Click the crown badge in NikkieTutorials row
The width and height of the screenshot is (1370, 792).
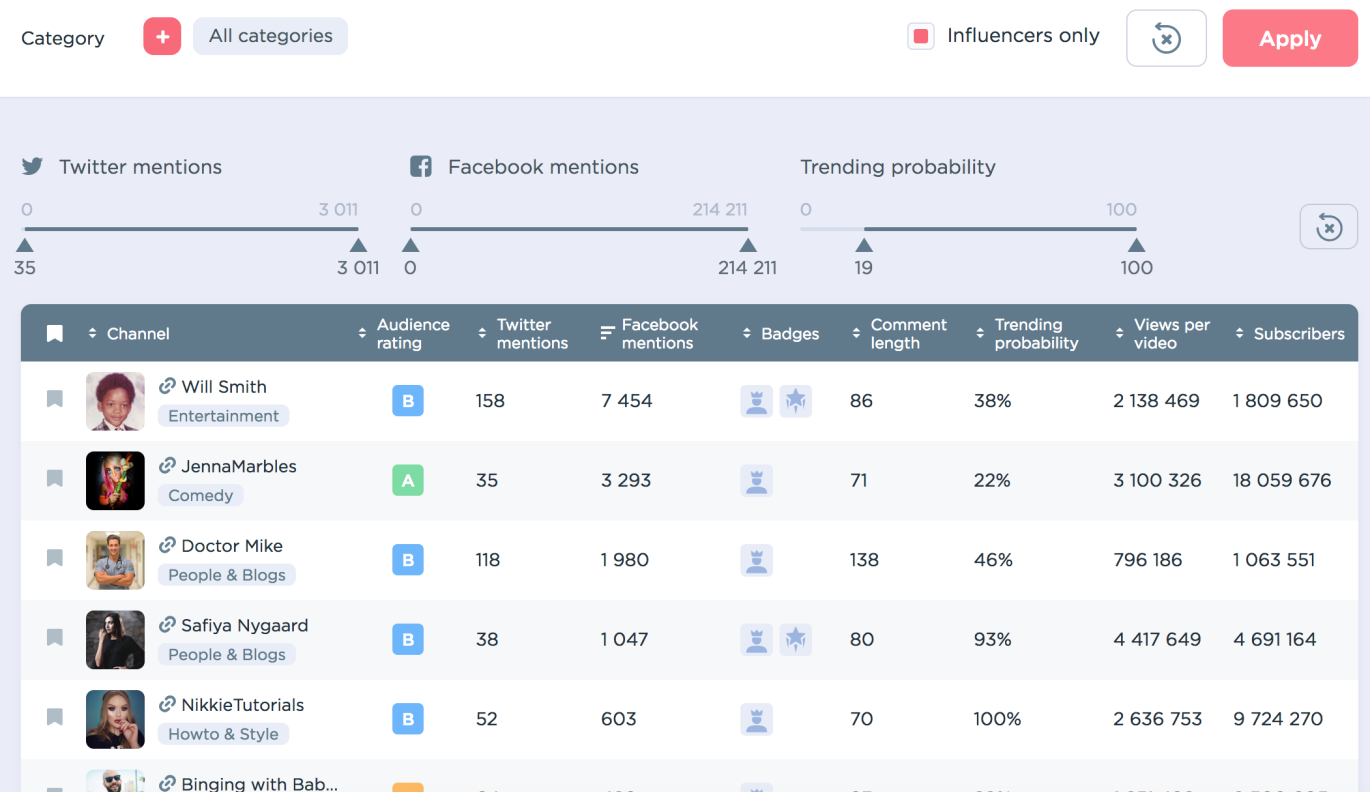coord(757,719)
